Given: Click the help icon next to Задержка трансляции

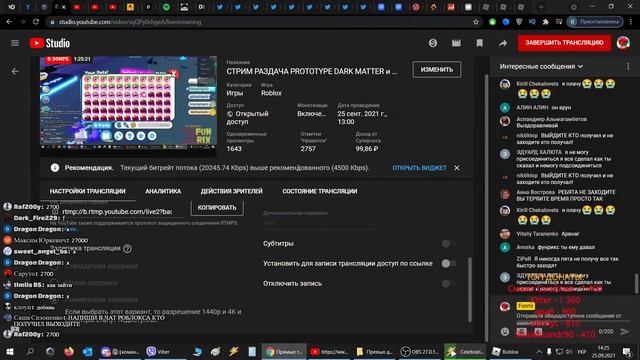Looking at the screenshot, I should [127, 248].
